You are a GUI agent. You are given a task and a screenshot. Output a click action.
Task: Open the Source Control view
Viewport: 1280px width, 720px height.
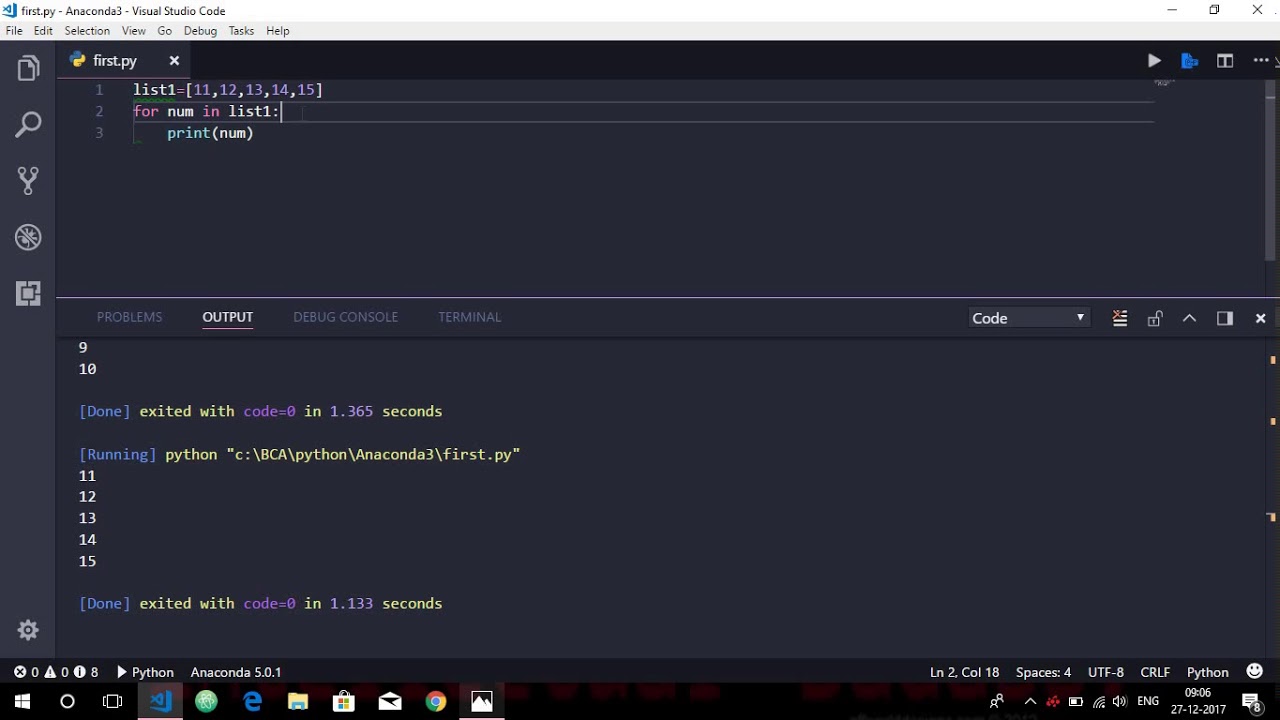(28, 181)
